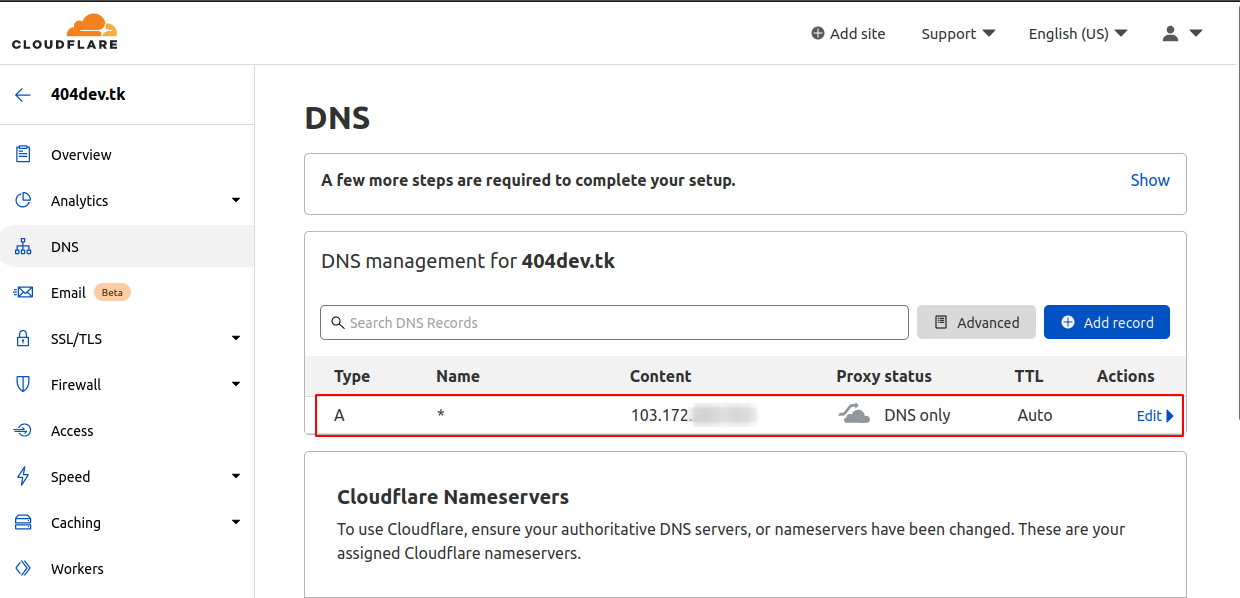Expand the Speed sidebar section arrow
Screen dimensions: 1240x598
tap(236, 476)
